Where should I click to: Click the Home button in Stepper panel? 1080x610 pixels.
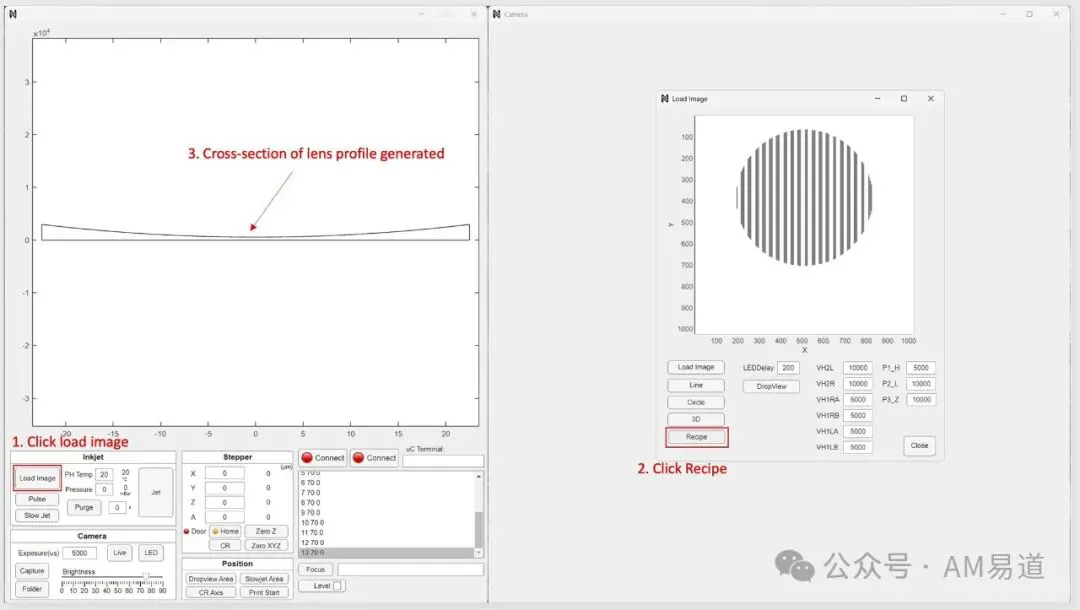[225, 532]
